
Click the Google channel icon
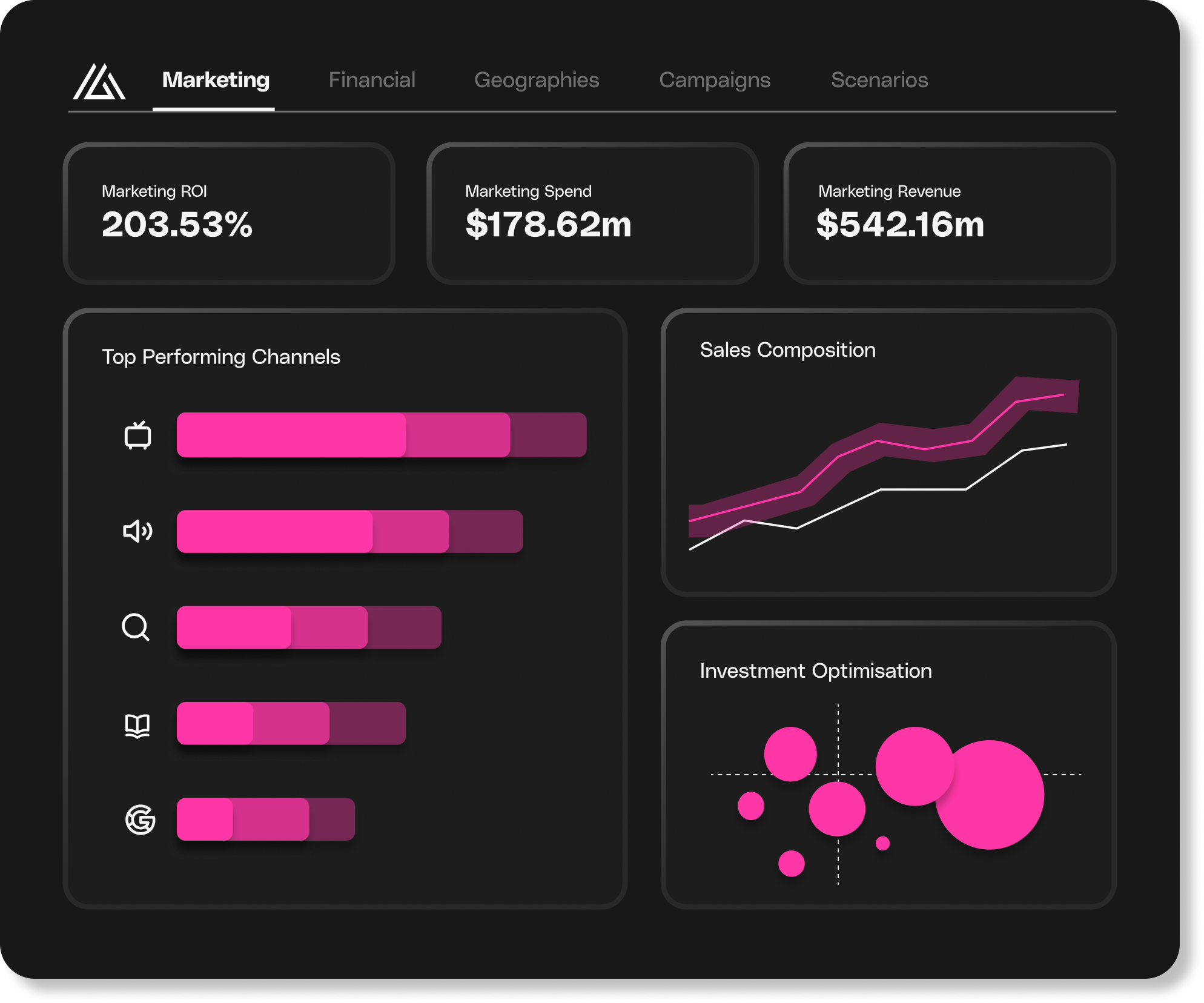[x=140, y=819]
